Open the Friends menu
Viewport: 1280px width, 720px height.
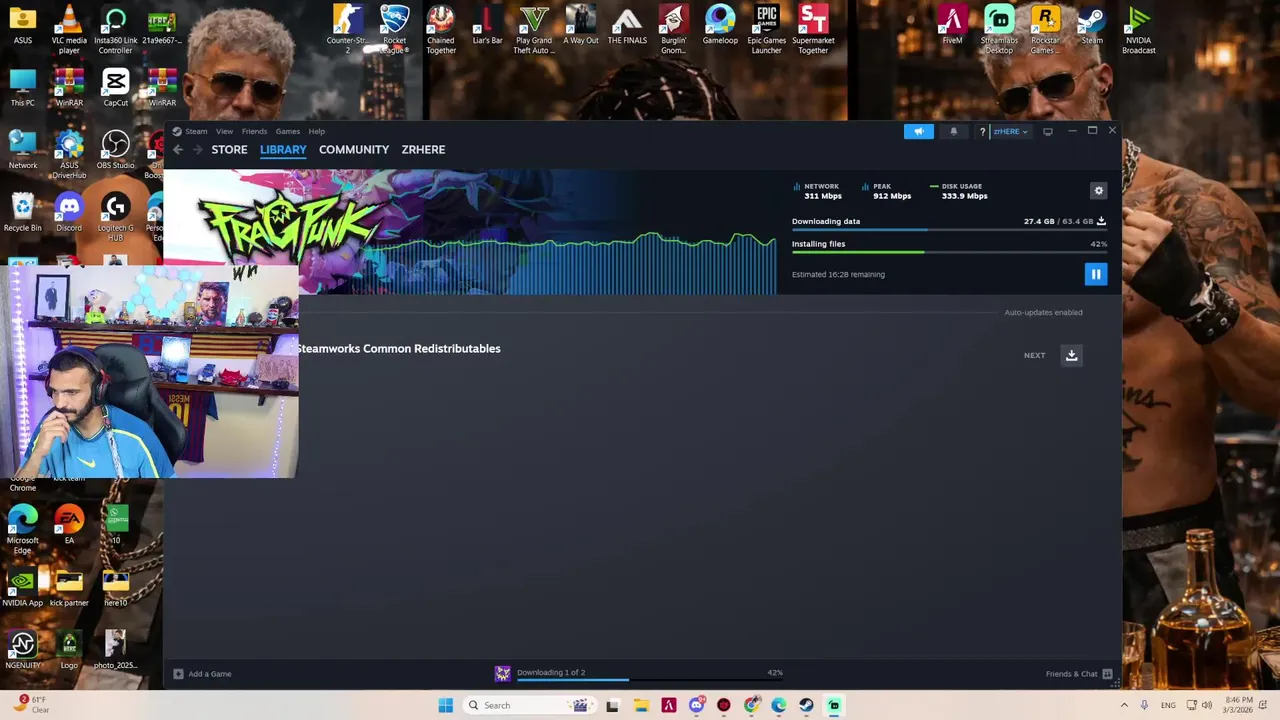[254, 131]
